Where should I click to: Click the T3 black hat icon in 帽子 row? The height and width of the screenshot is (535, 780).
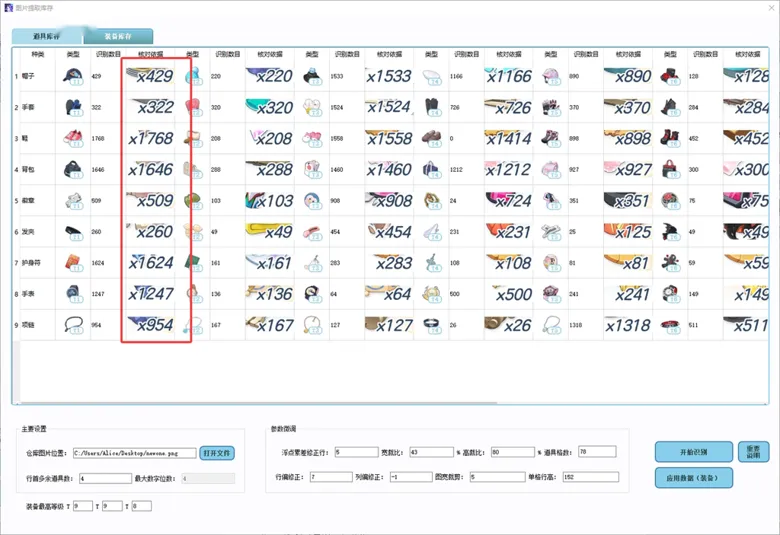click(x=312, y=76)
